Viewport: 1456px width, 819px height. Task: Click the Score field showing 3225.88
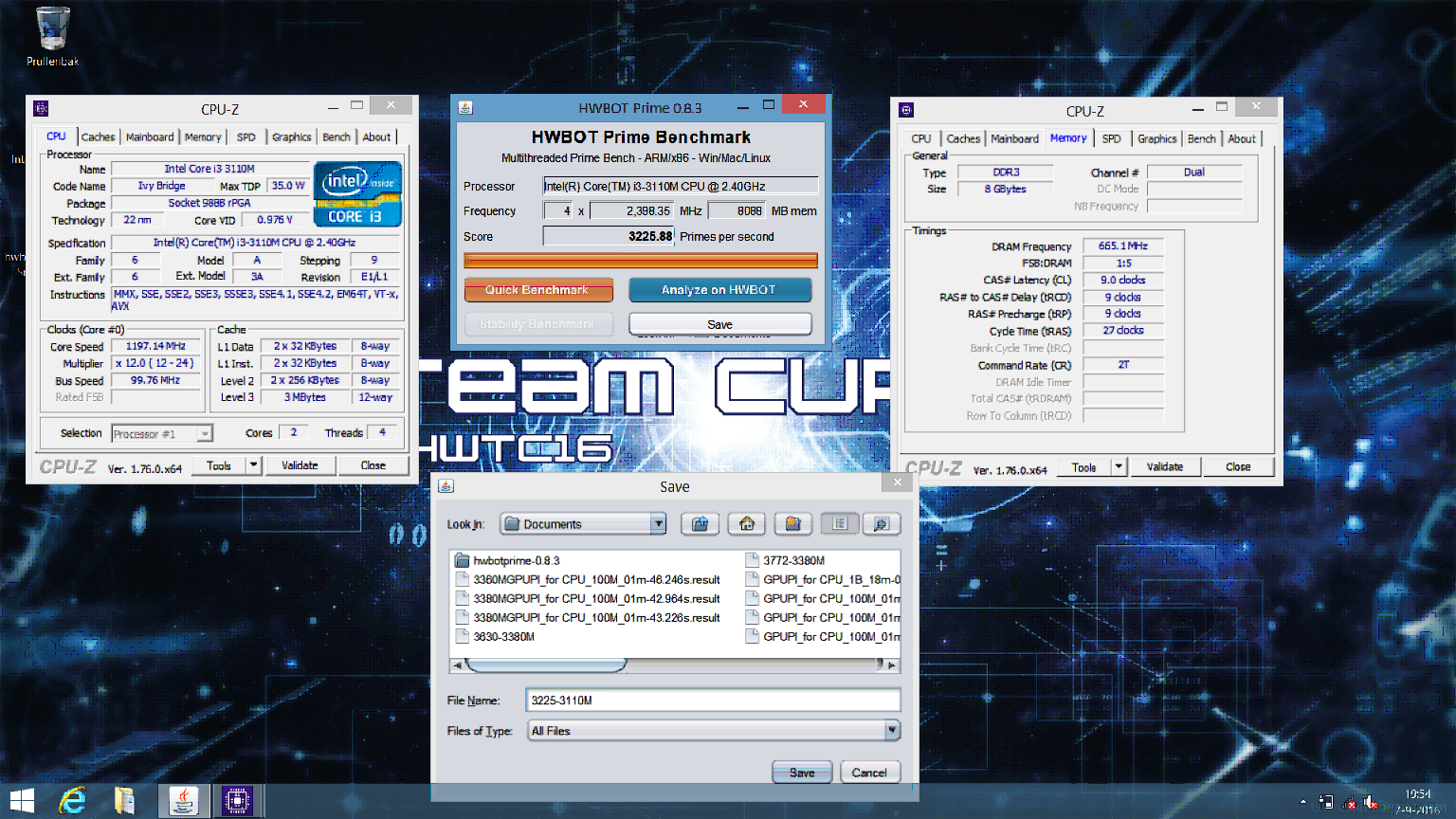click(609, 236)
